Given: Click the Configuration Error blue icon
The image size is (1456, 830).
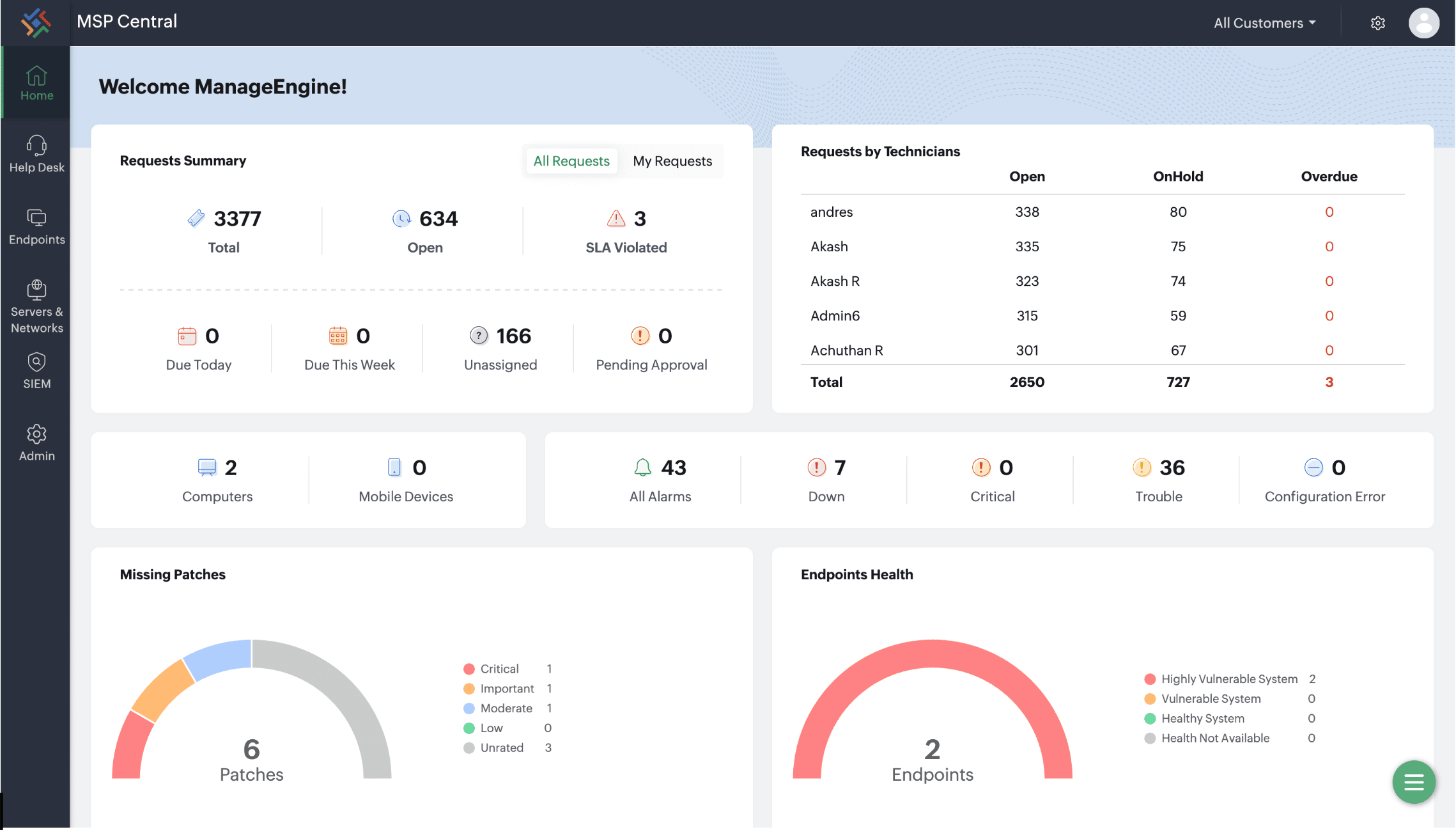Looking at the screenshot, I should pos(1313,467).
